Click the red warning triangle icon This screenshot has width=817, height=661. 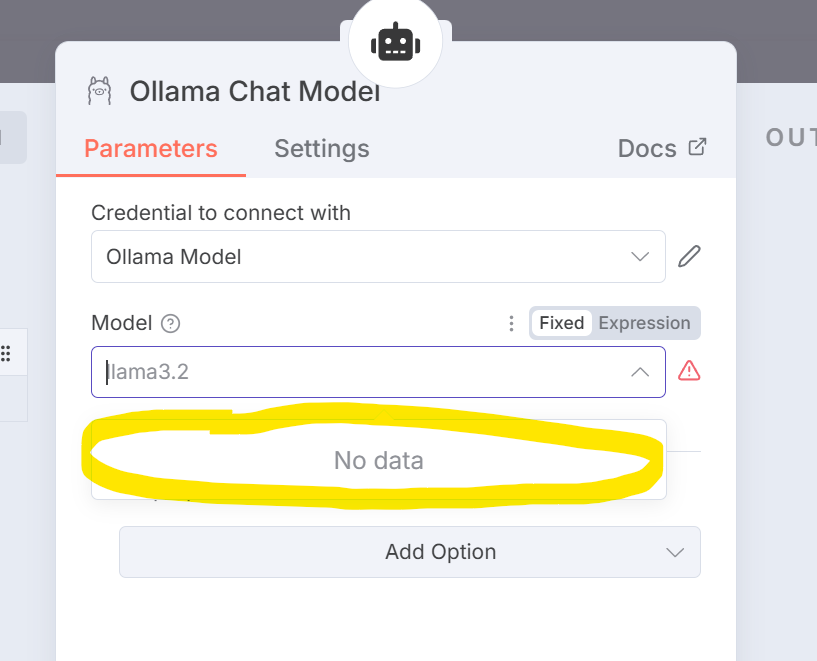tap(689, 371)
